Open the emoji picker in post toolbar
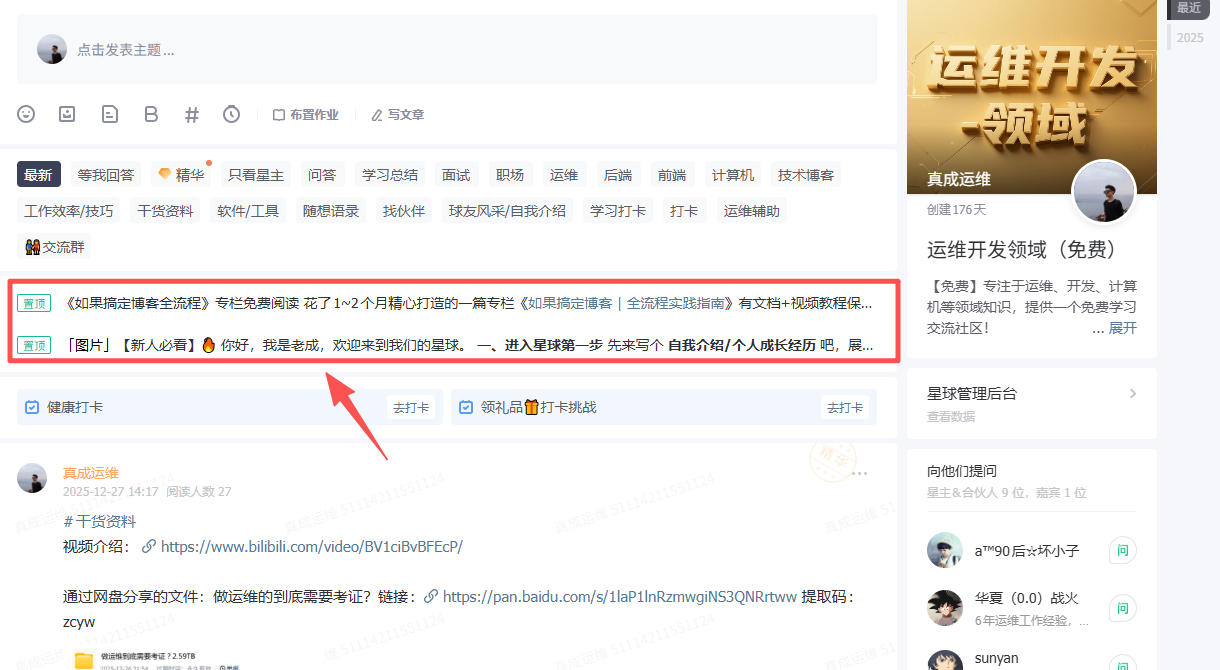Screen dimensions: 1220x670 [x=27, y=114]
